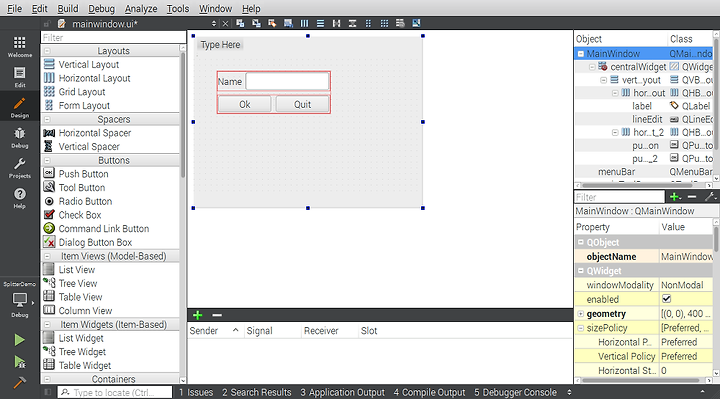
Task: Open the Analyze menu
Action: (141, 8)
